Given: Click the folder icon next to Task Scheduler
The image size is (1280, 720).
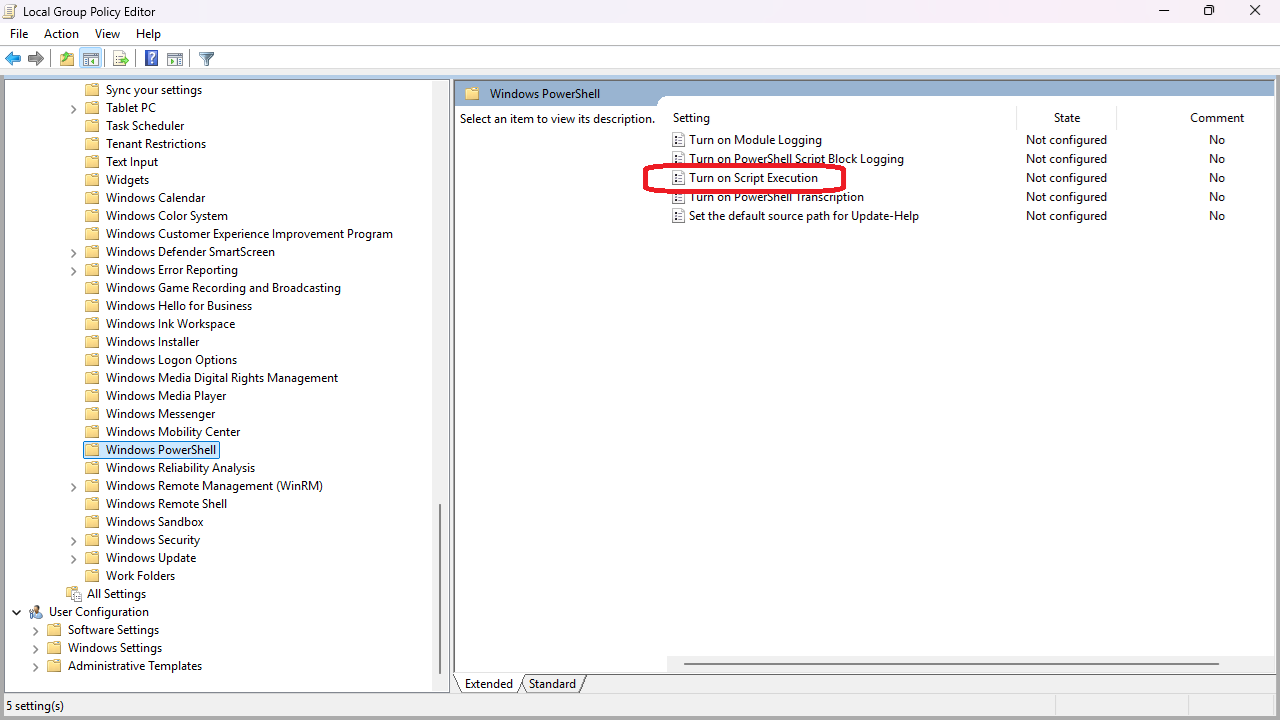Looking at the screenshot, I should coord(92,126).
